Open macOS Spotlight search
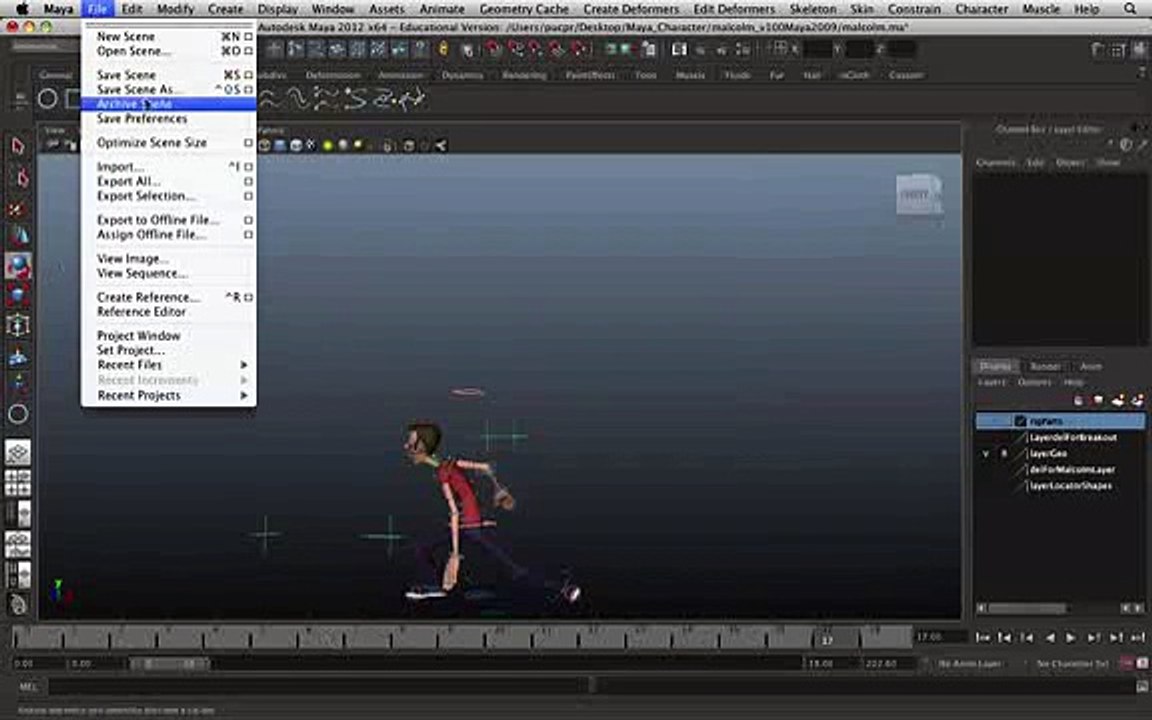This screenshot has height=720, width=1152. click(x=1130, y=9)
